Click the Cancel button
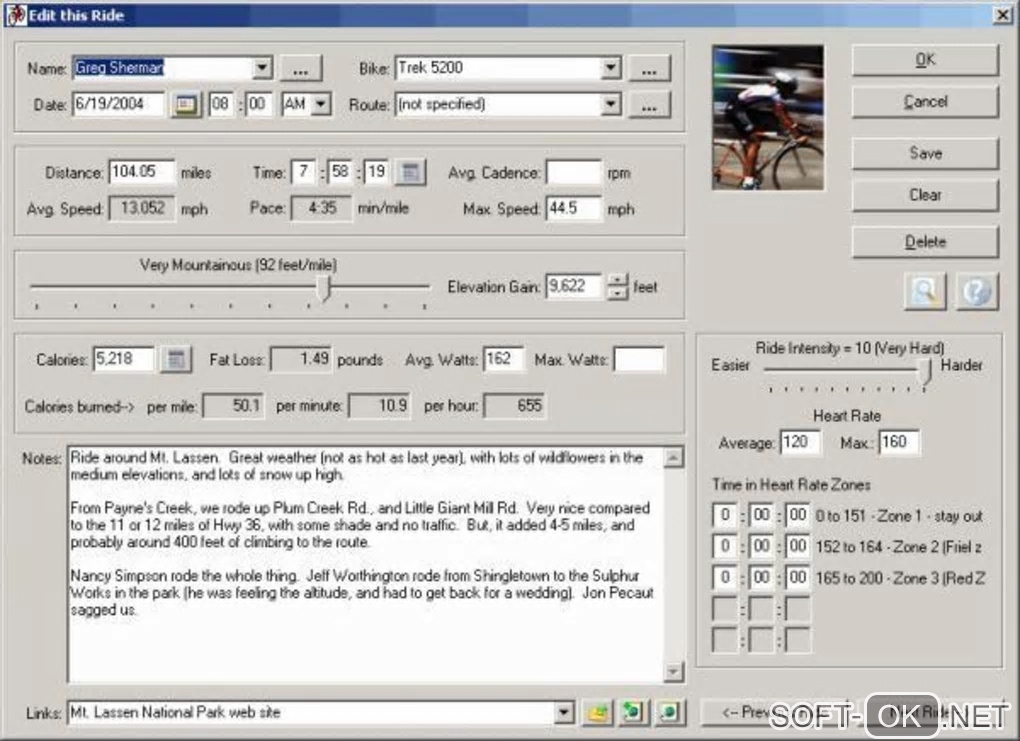 925,102
